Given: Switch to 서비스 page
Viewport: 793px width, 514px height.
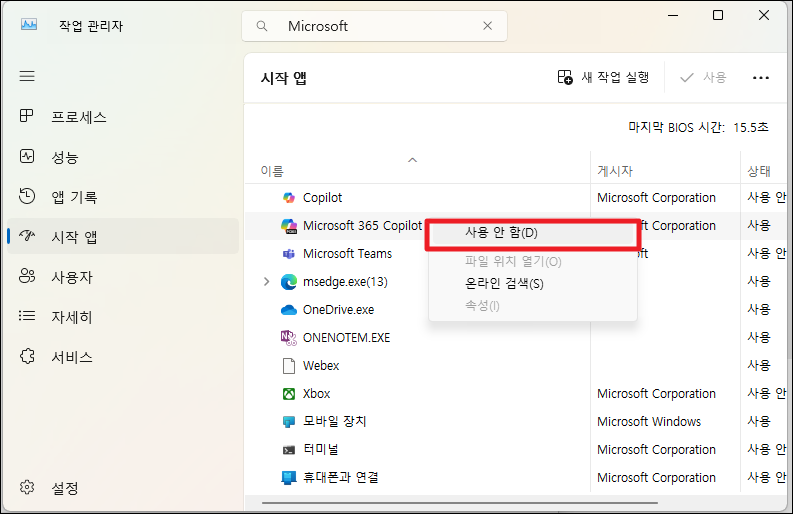Looking at the screenshot, I should (123, 357).
